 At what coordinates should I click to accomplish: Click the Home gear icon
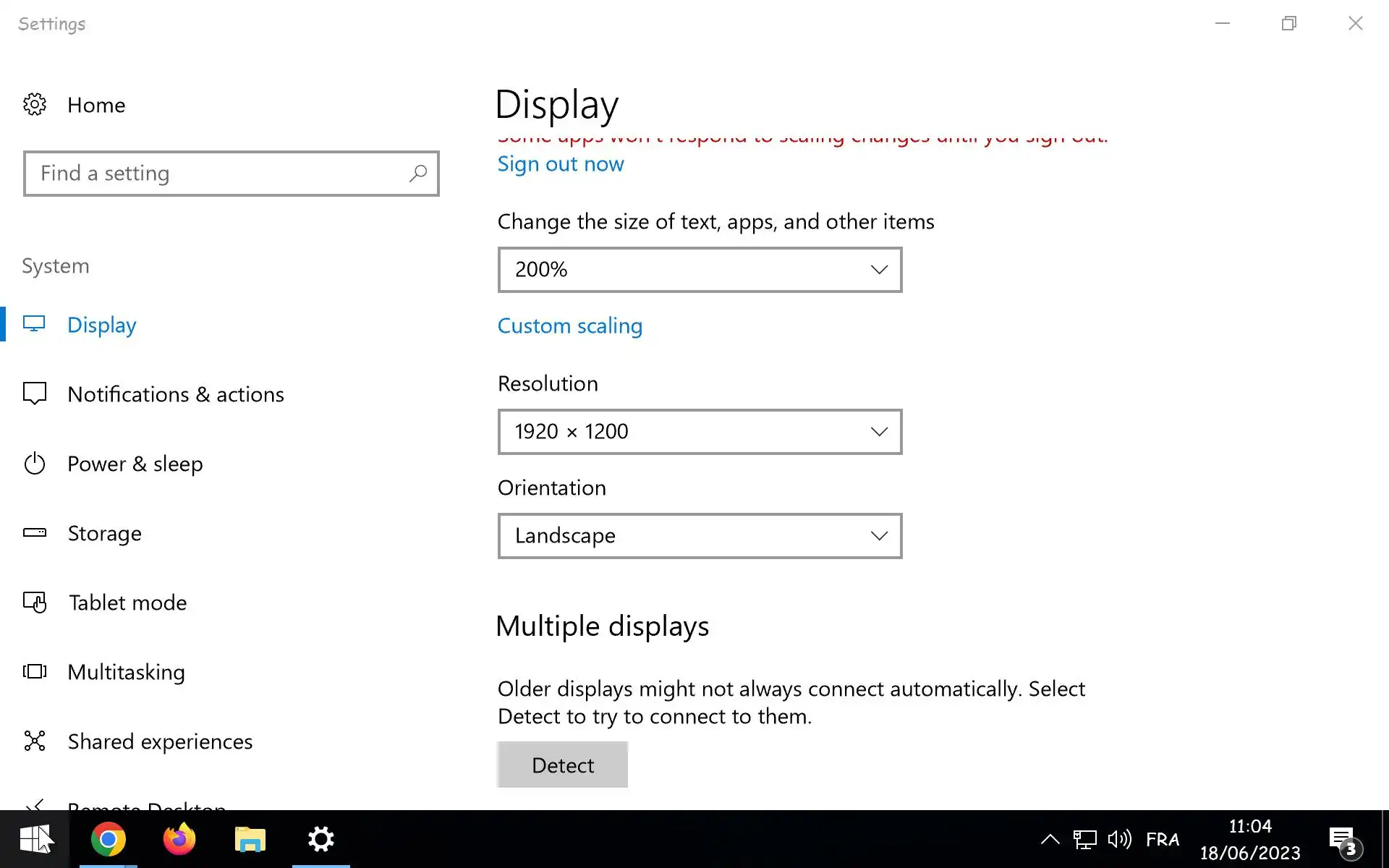point(34,105)
